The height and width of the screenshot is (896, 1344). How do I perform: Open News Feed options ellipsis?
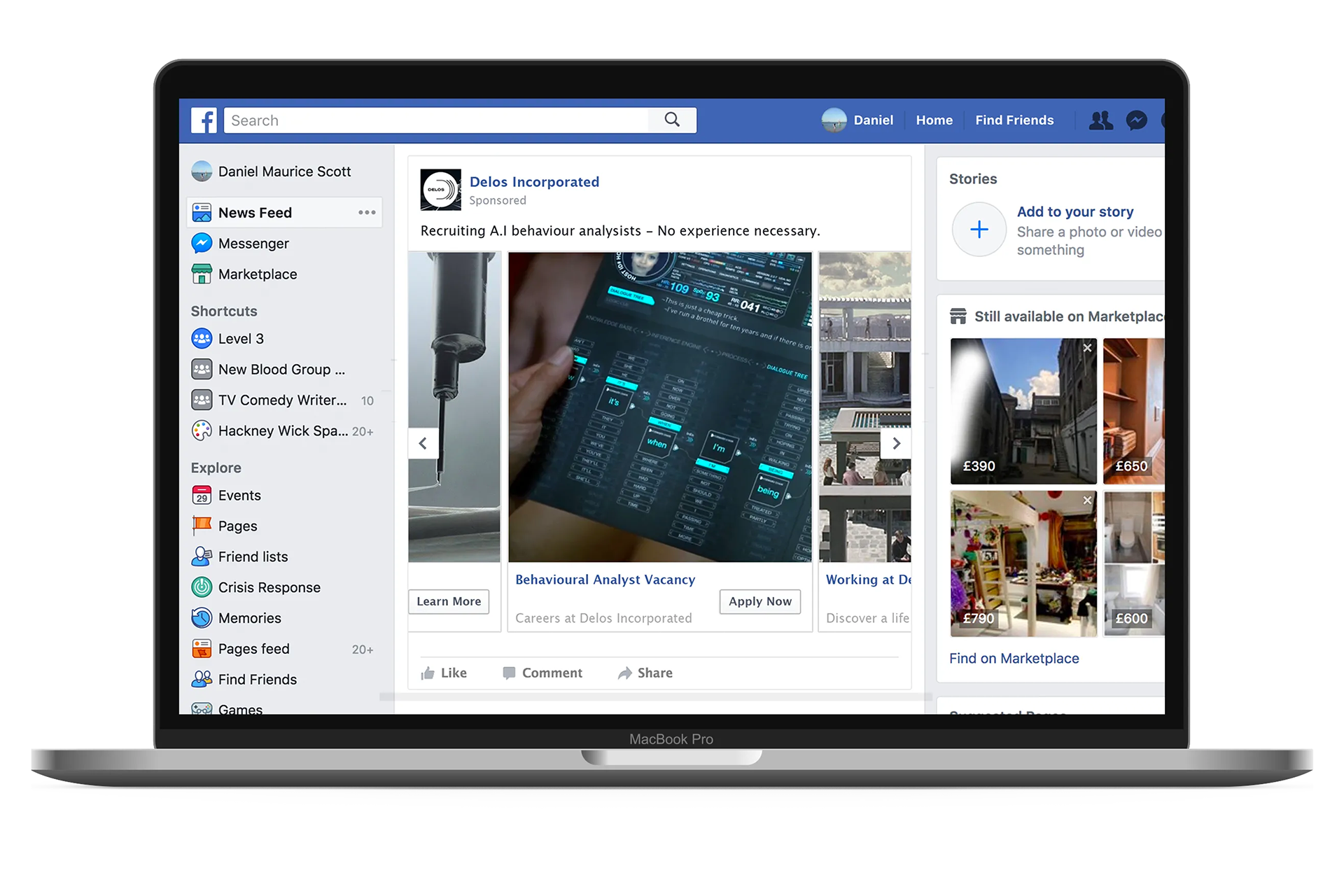point(367,212)
